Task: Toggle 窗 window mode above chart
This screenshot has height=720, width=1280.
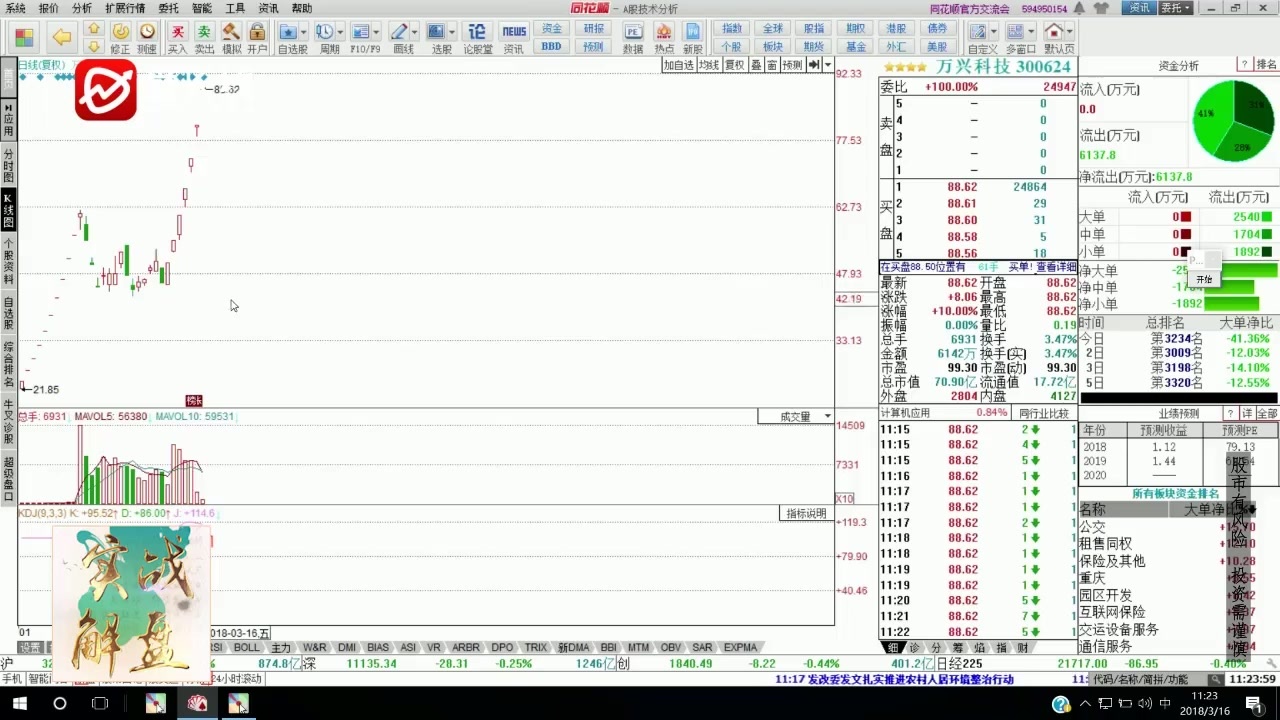Action: pos(772,65)
